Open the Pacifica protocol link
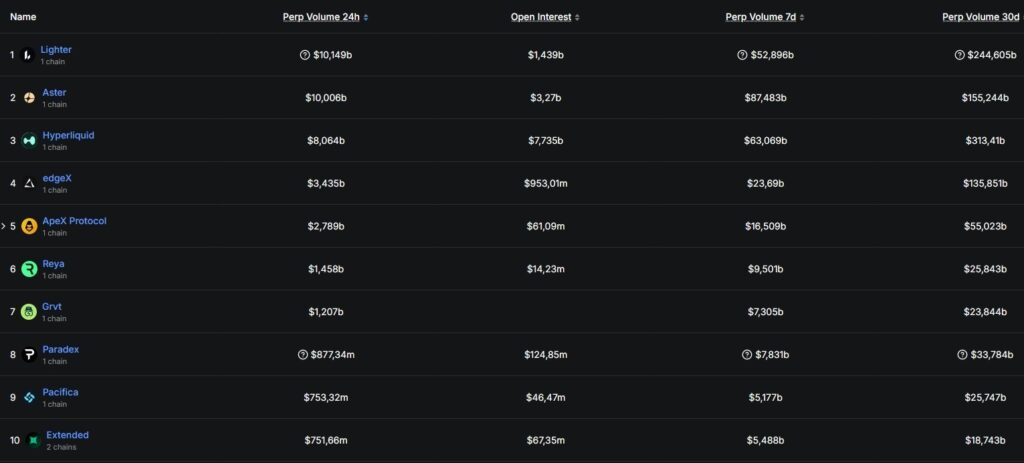The image size is (1024, 463). click(x=60, y=392)
